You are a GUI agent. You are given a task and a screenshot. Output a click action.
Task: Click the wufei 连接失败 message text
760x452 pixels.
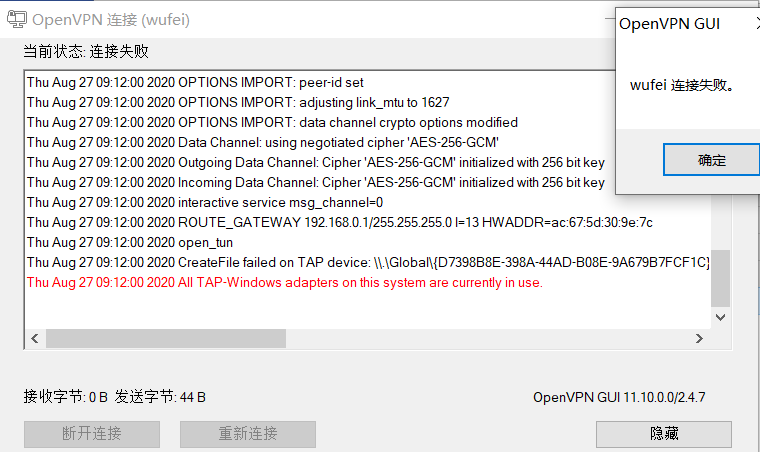click(x=682, y=85)
